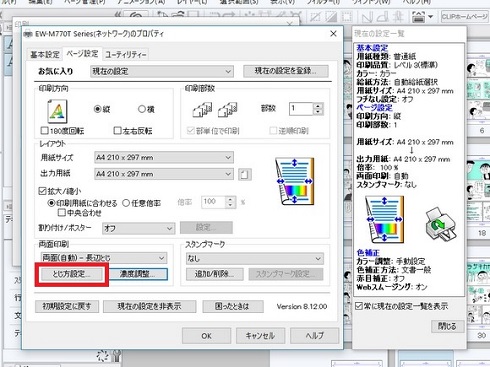Click the 色補正 heading in settings list
490x367 pixels.
click(368, 253)
